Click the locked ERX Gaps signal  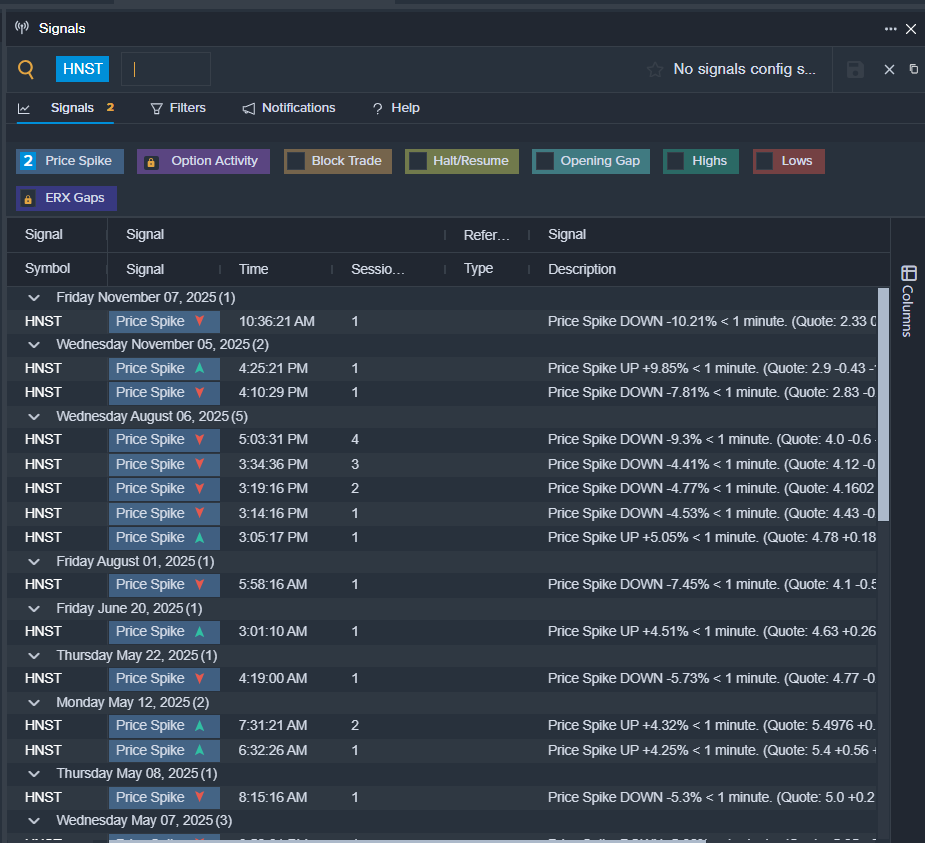(x=66, y=198)
